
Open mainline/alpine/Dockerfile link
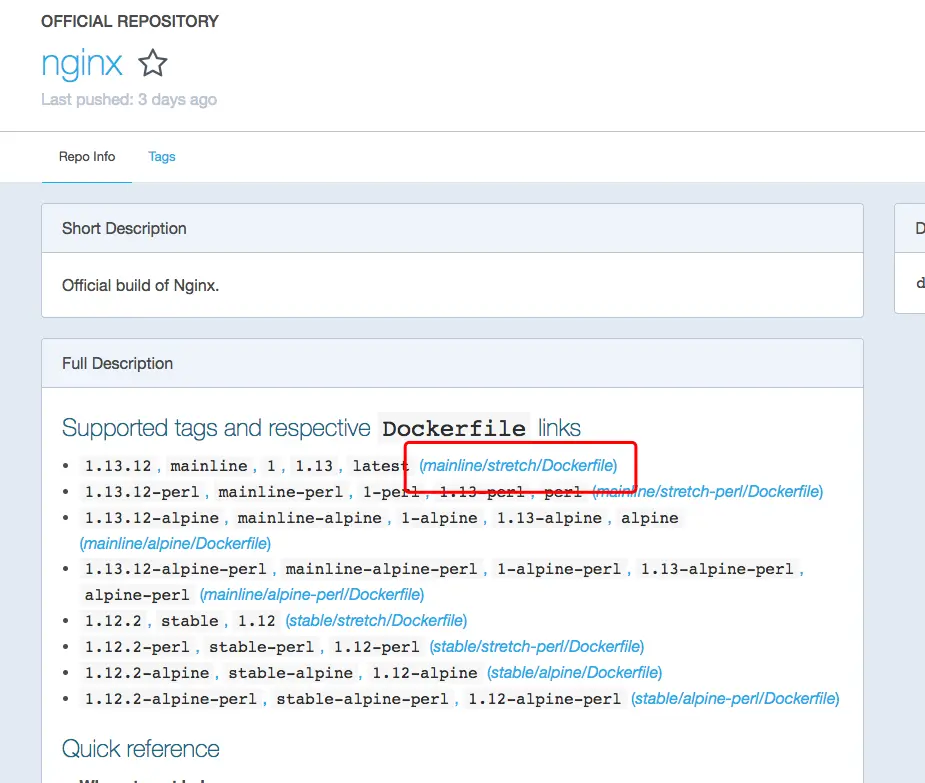click(x=175, y=543)
